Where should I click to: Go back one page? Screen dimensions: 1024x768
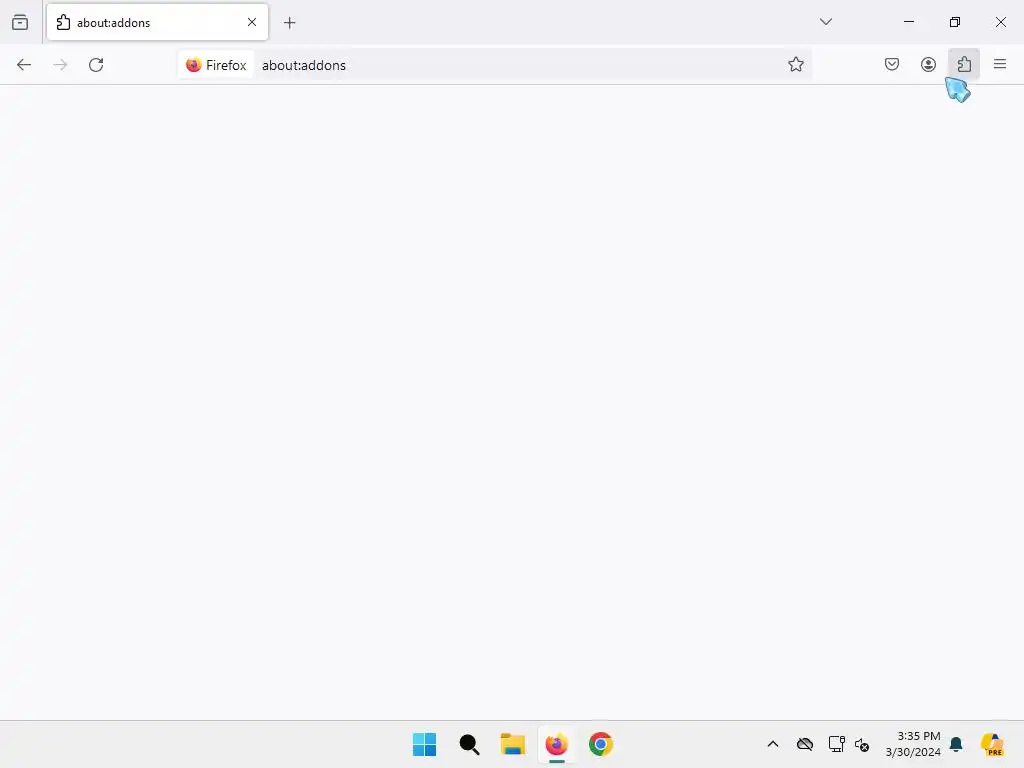click(24, 65)
